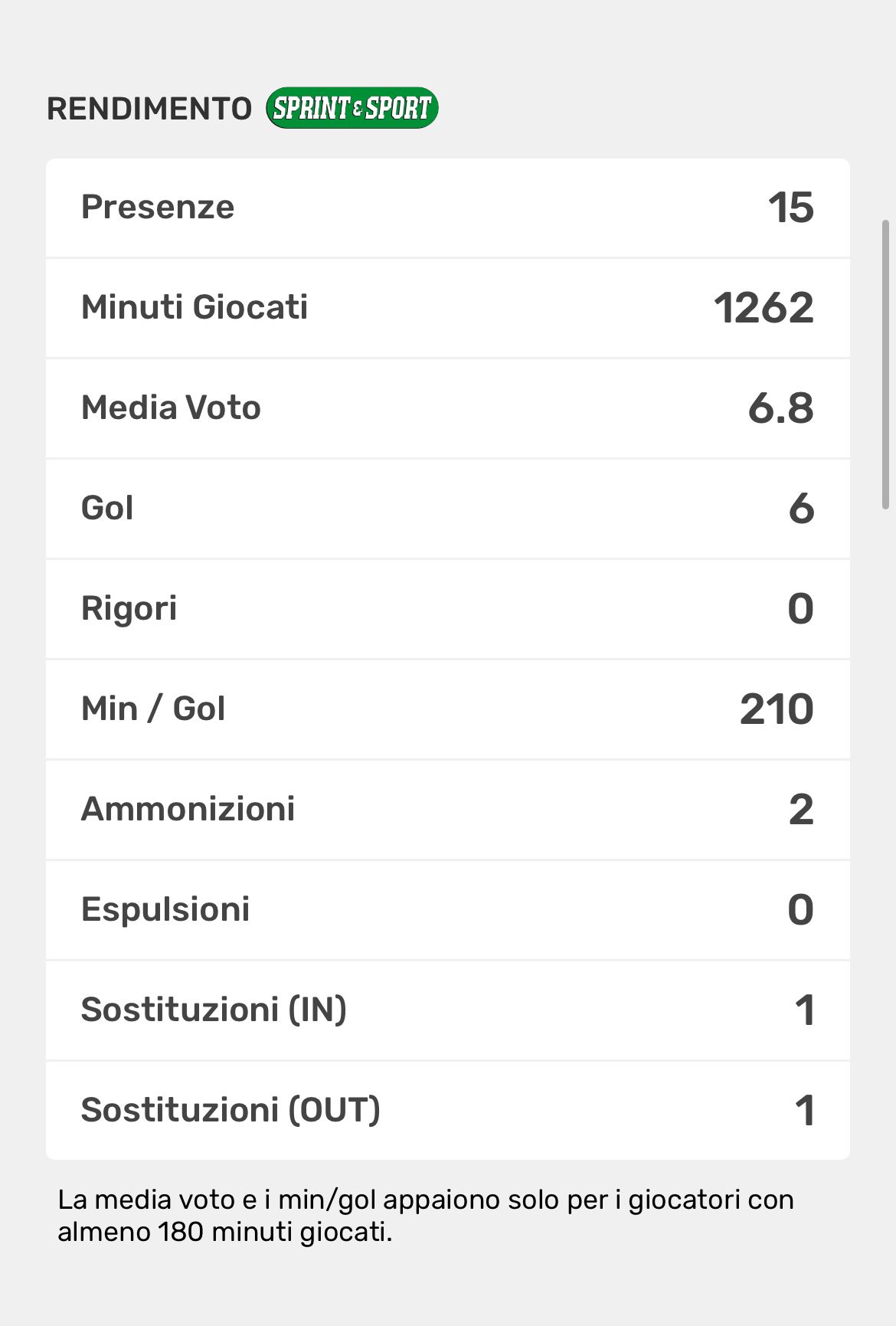Click the 1262 minutes played value
Screen dimensions: 896x1326
click(x=764, y=308)
